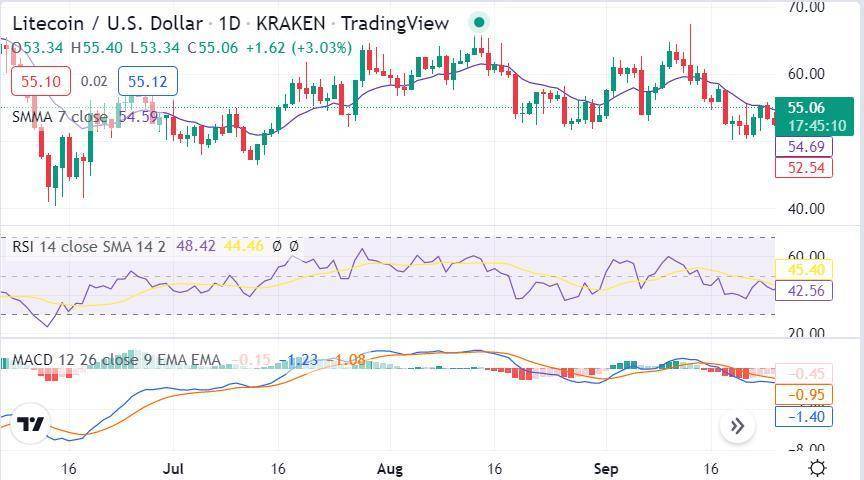Screen dimensions: 864x480
Task: Click the high price H55.40 in header
Action: click(97, 48)
